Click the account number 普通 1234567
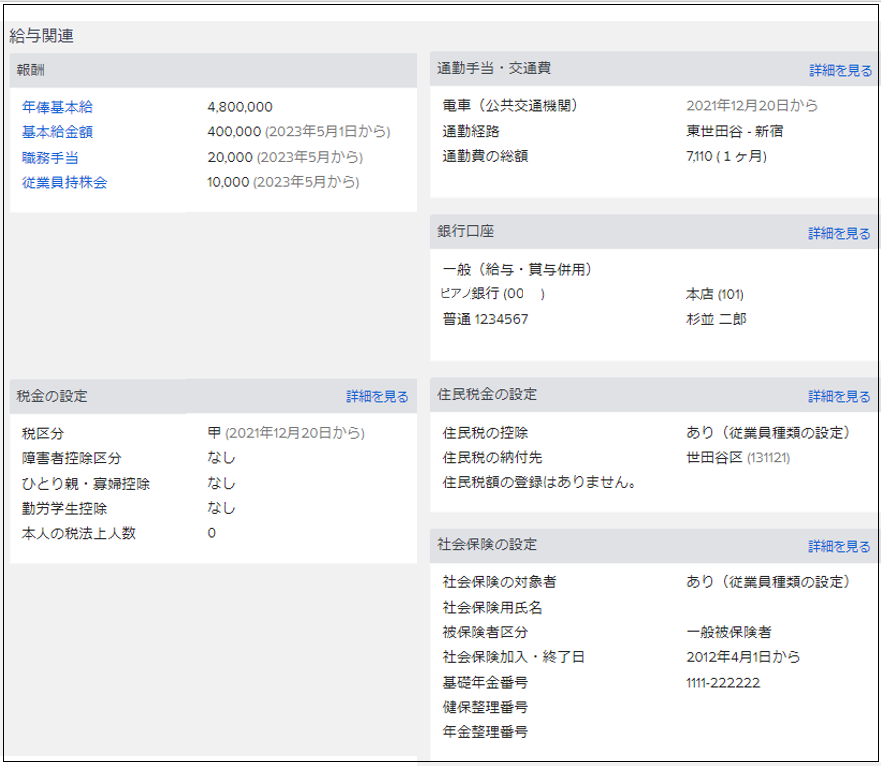The image size is (881, 766). (485, 319)
